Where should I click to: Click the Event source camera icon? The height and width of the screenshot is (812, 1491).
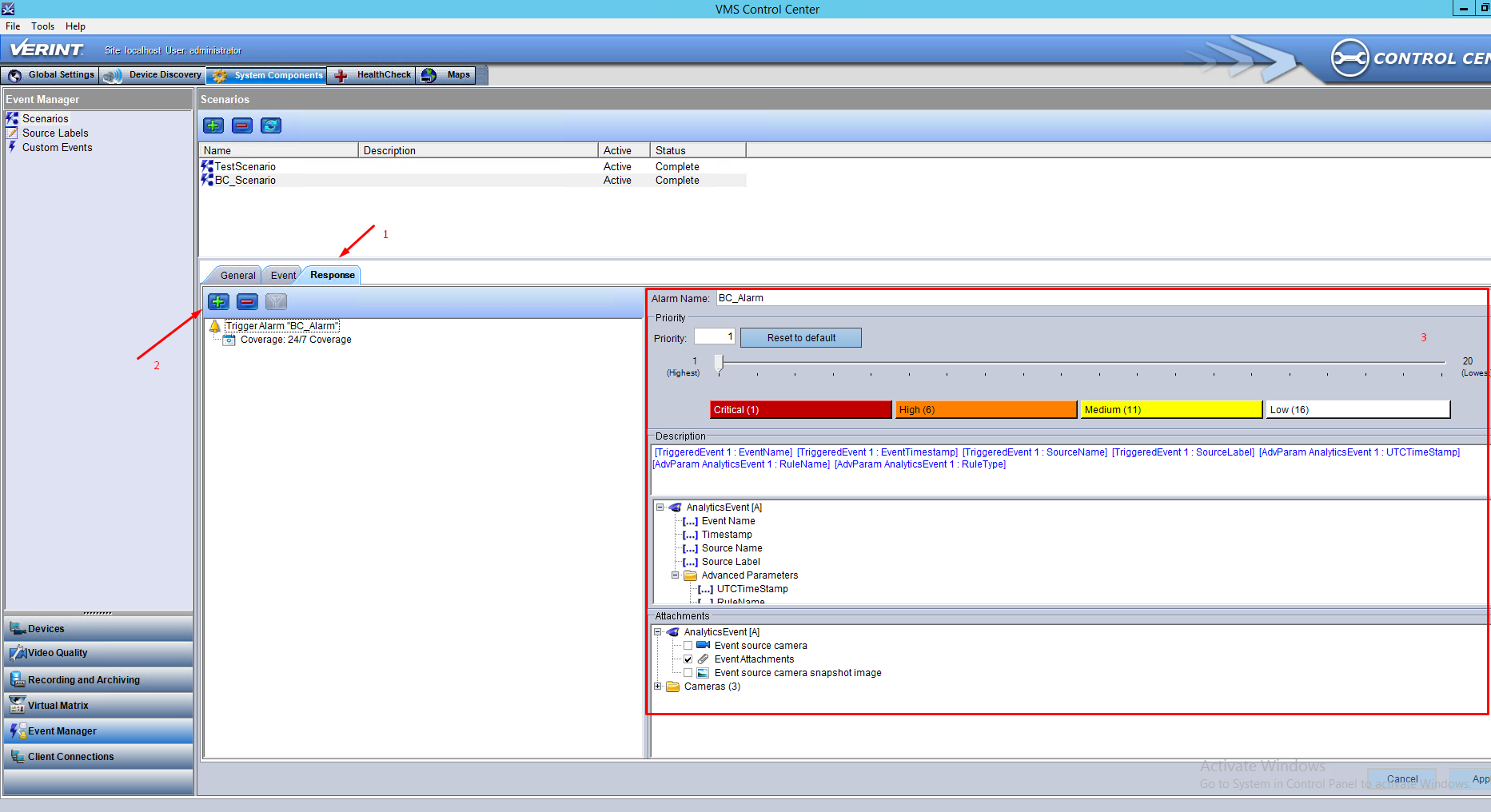click(x=703, y=645)
